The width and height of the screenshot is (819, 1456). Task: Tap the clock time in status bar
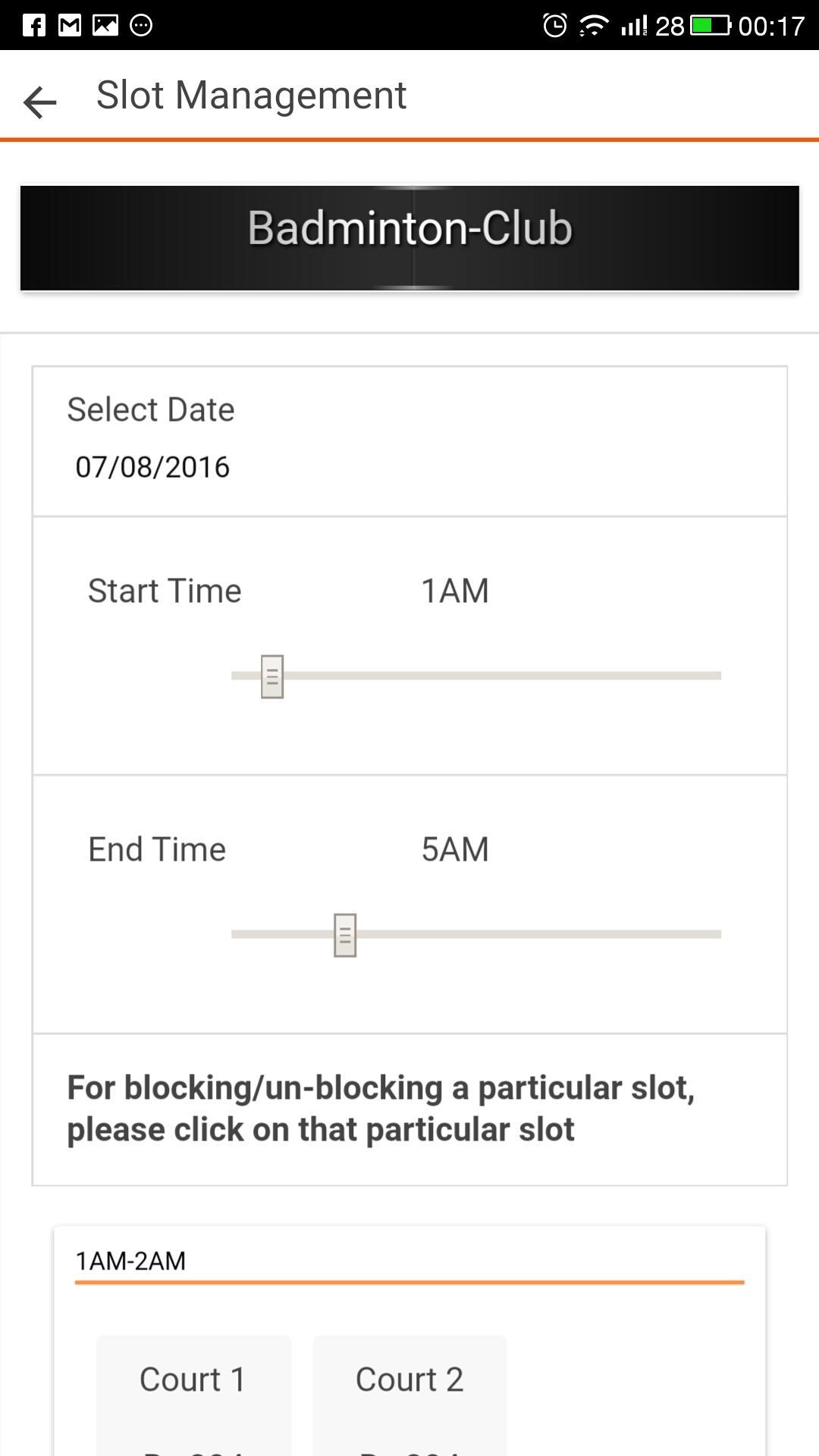(771, 27)
